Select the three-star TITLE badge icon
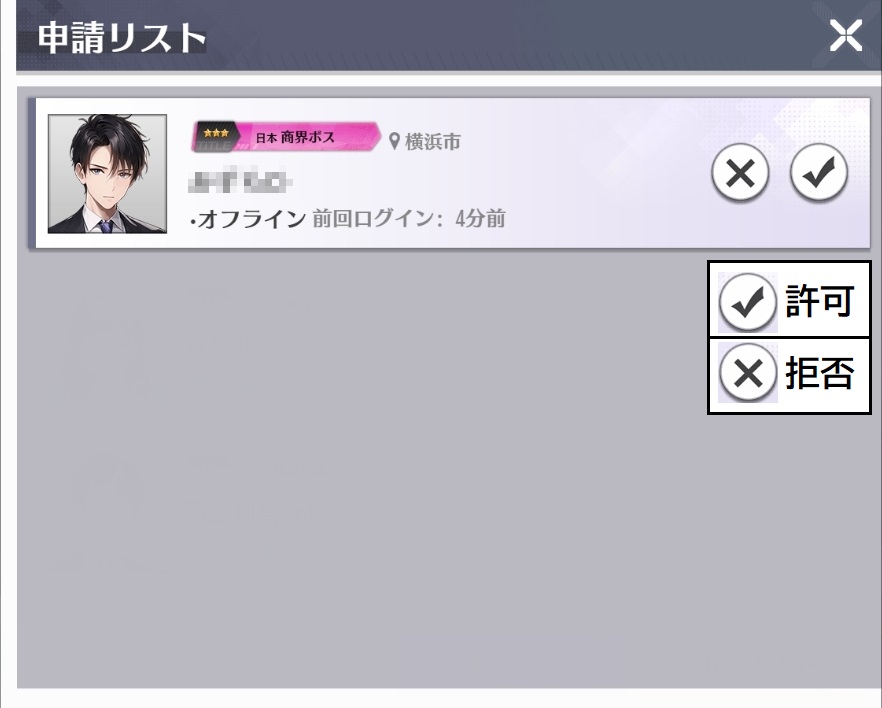 [215, 137]
